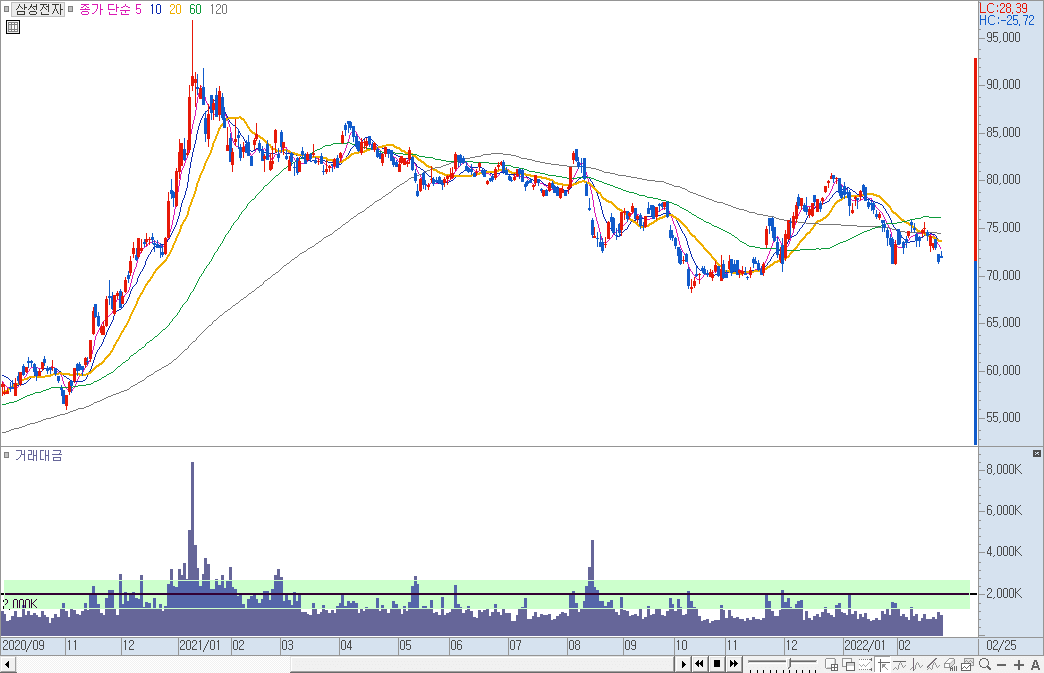Click the magnifier zoom icon
The height and width of the screenshot is (673, 1044).
pyautogui.click(x=985, y=664)
